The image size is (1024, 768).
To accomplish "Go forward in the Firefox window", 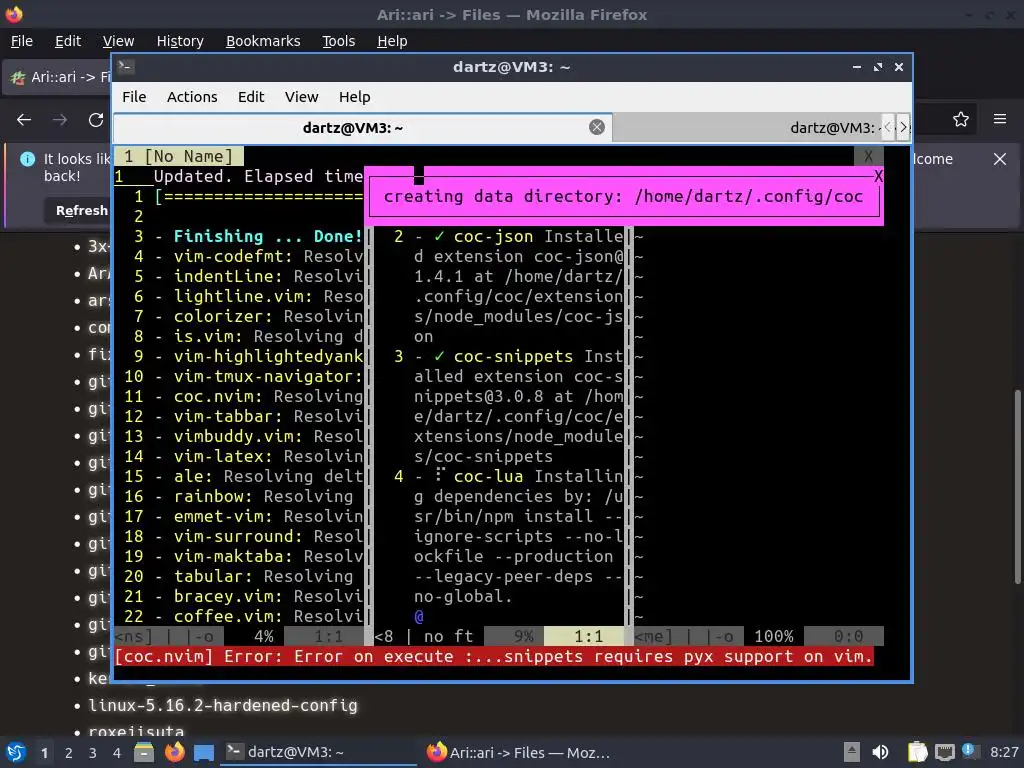I will pos(60,120).
